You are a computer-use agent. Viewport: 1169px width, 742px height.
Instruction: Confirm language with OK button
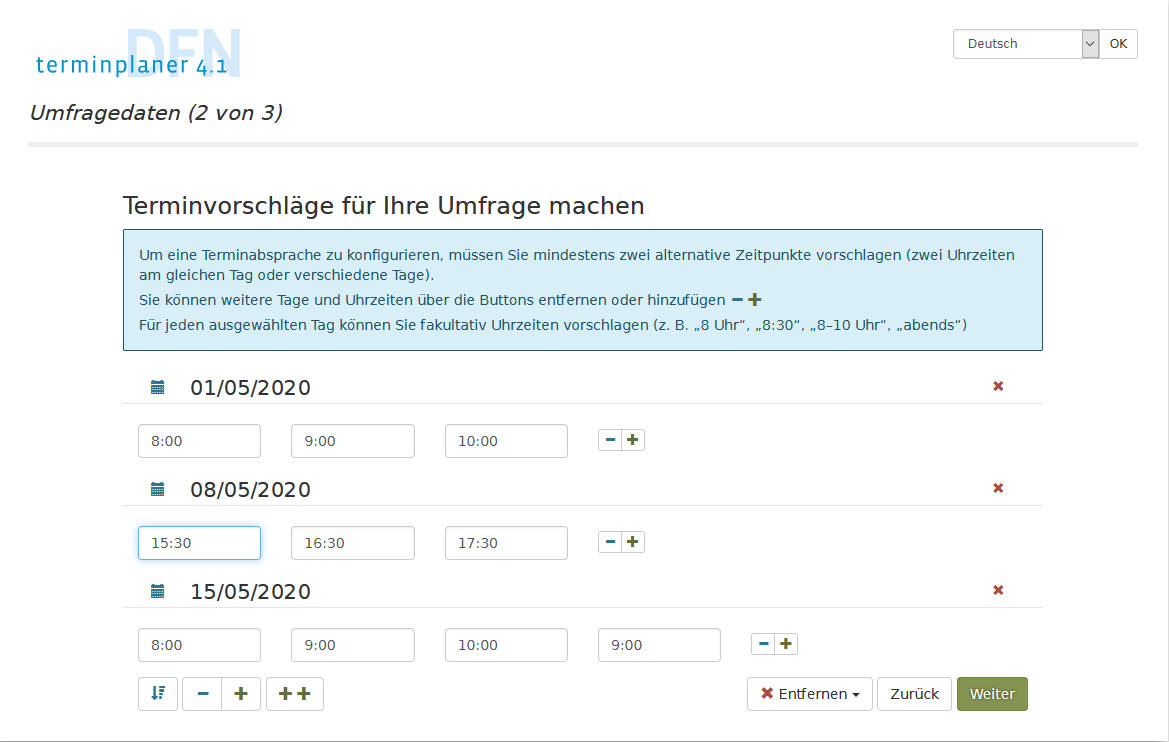tap(1118, 44)
